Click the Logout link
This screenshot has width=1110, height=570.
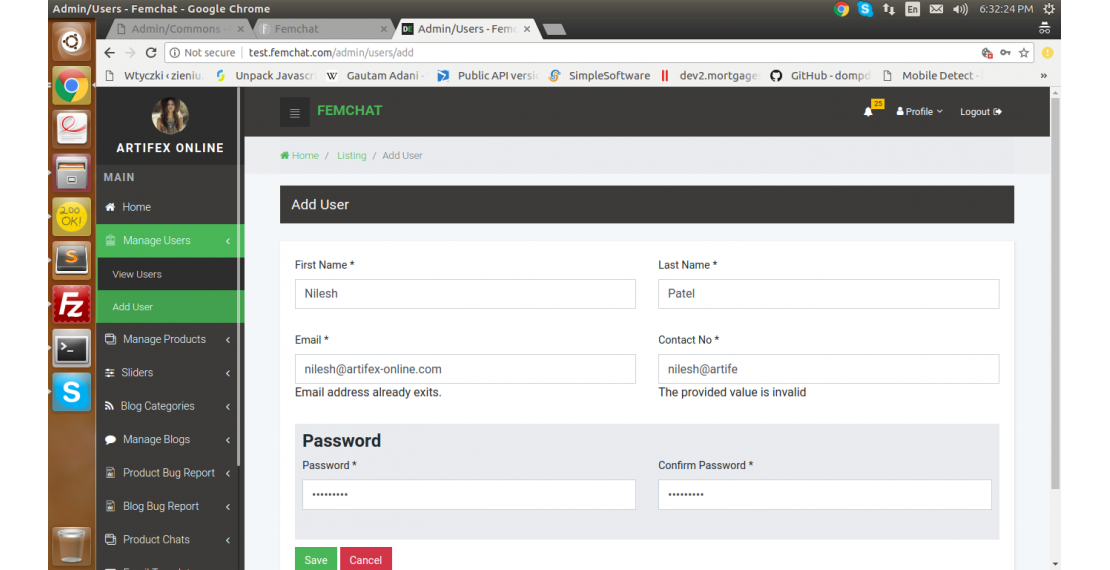coord(980,112)
